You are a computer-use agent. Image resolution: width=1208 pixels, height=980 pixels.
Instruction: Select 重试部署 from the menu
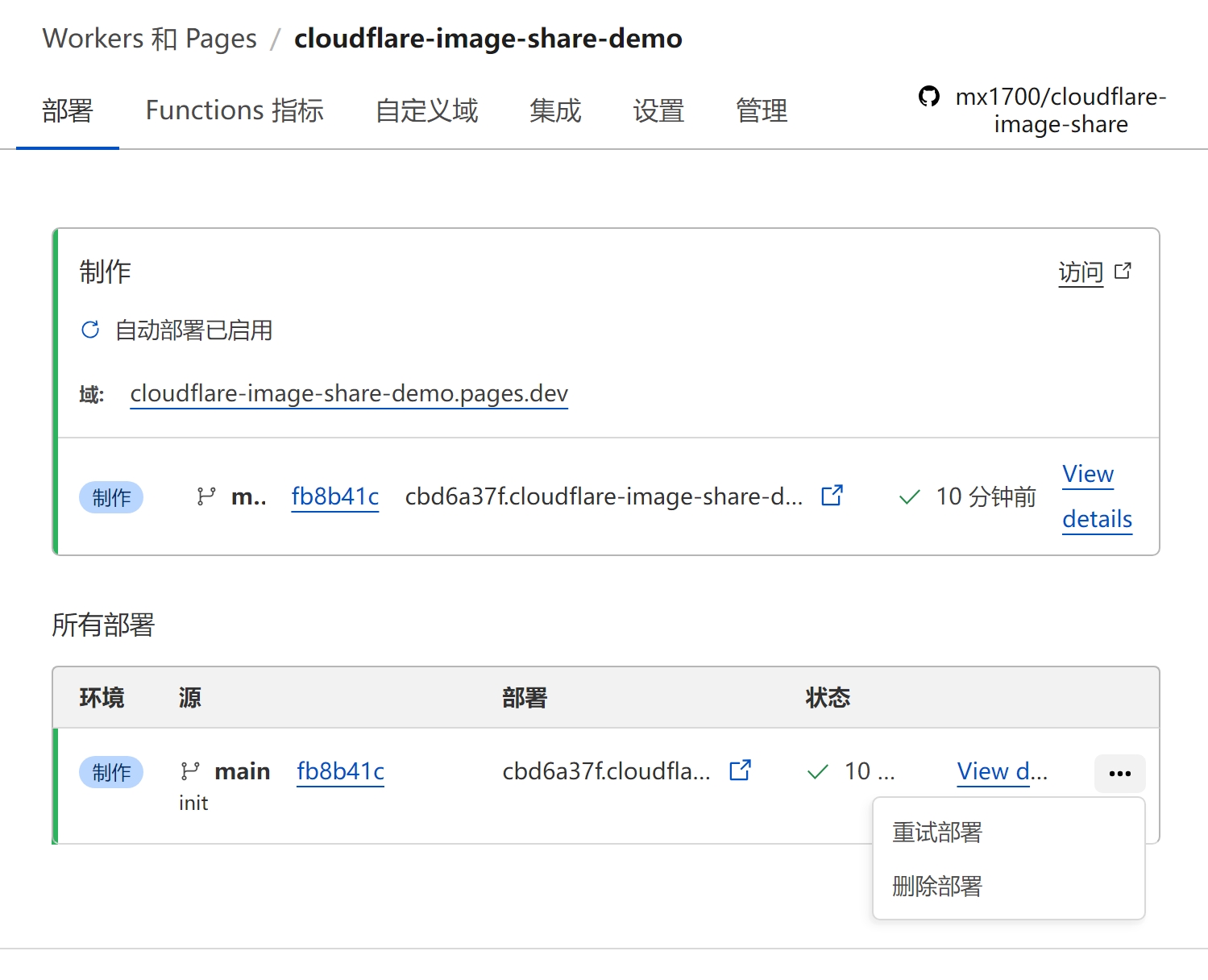tap(937, 832)
